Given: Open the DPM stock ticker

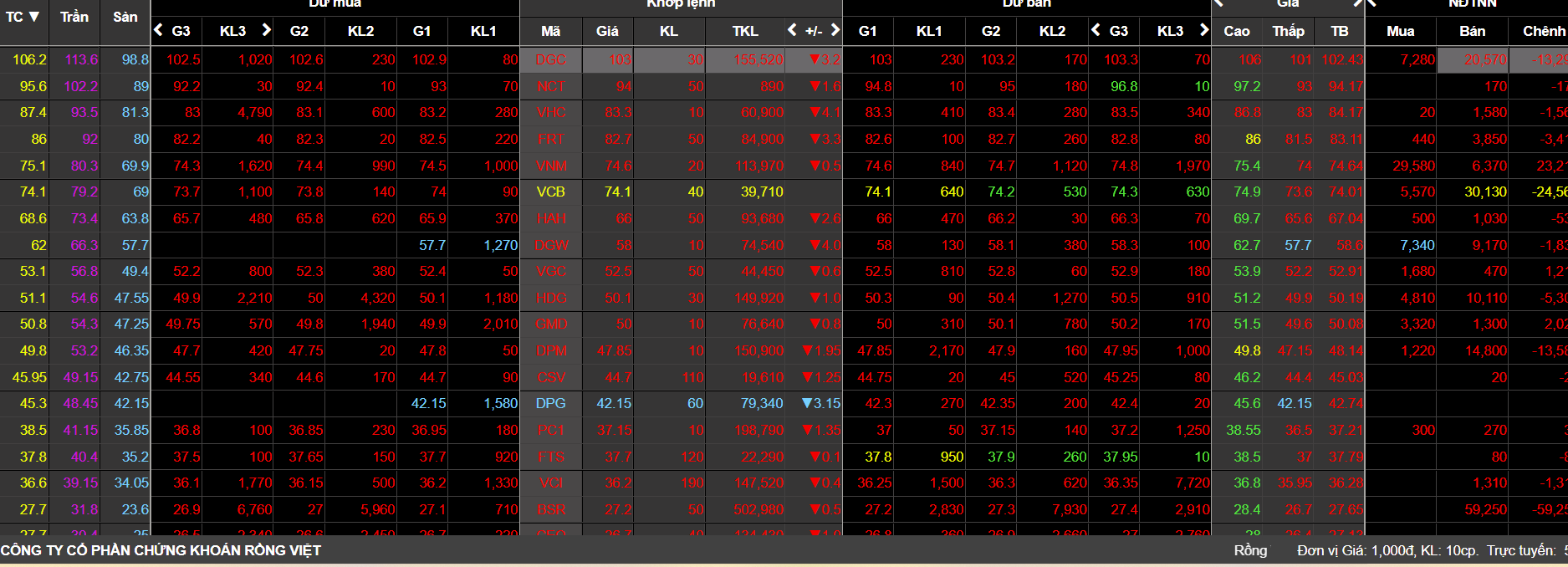Looking at the screenshot, I should click(x=550, y=350).
